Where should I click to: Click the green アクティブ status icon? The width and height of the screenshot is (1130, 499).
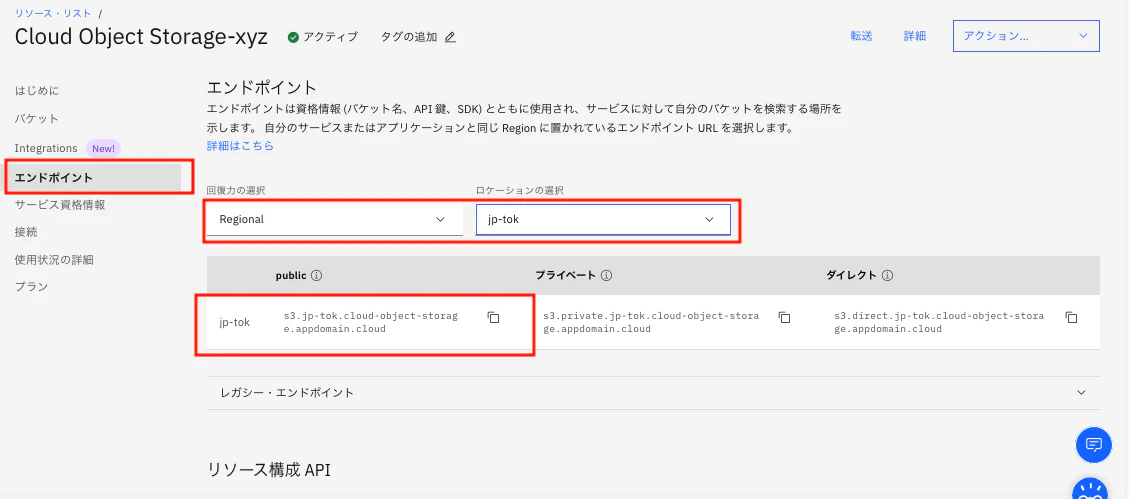[x=293, y=37]
